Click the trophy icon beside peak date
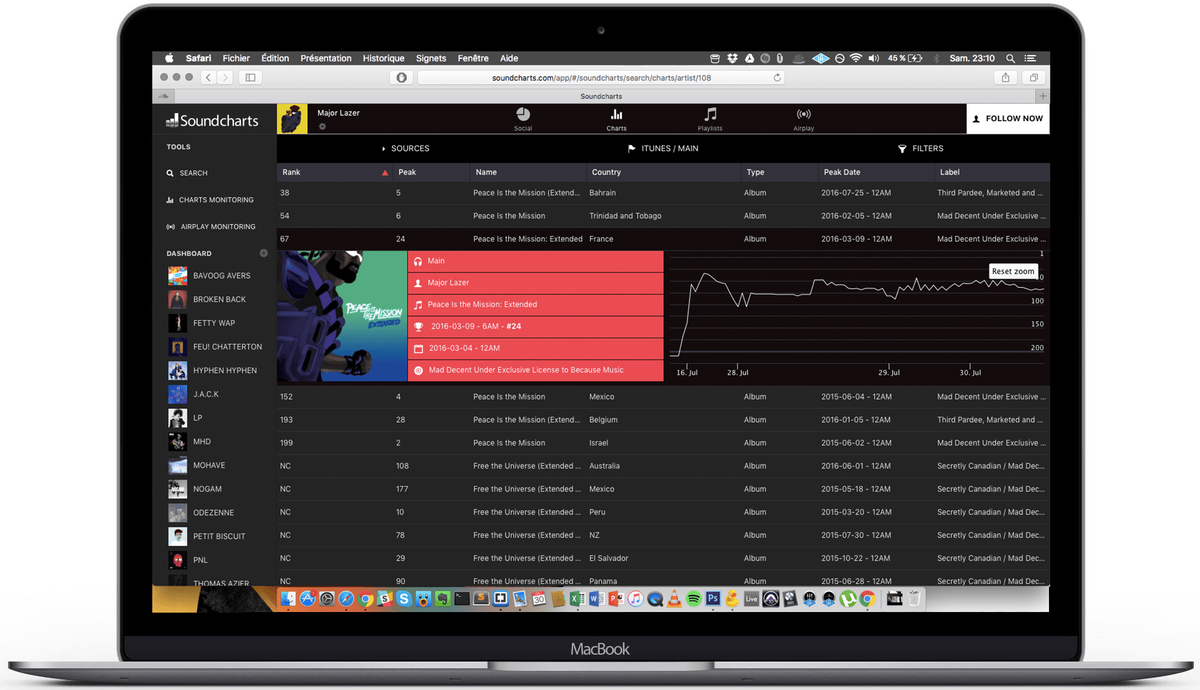The height and width of the screenshot is (690, 1200). [x=418, y=326]
